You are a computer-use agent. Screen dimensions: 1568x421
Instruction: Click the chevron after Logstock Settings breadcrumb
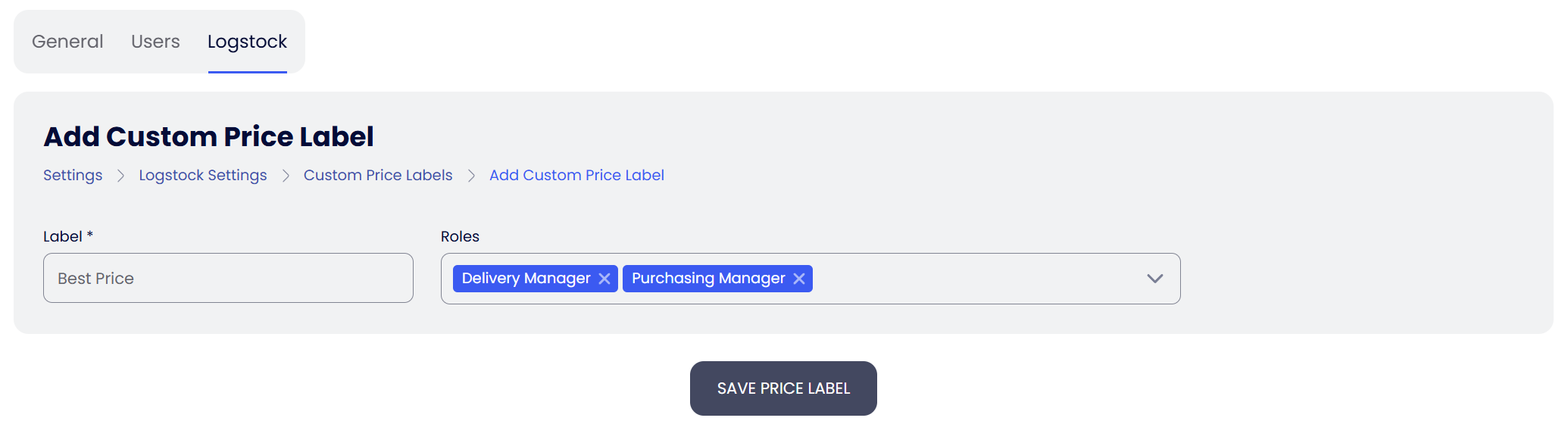[286, 176]
